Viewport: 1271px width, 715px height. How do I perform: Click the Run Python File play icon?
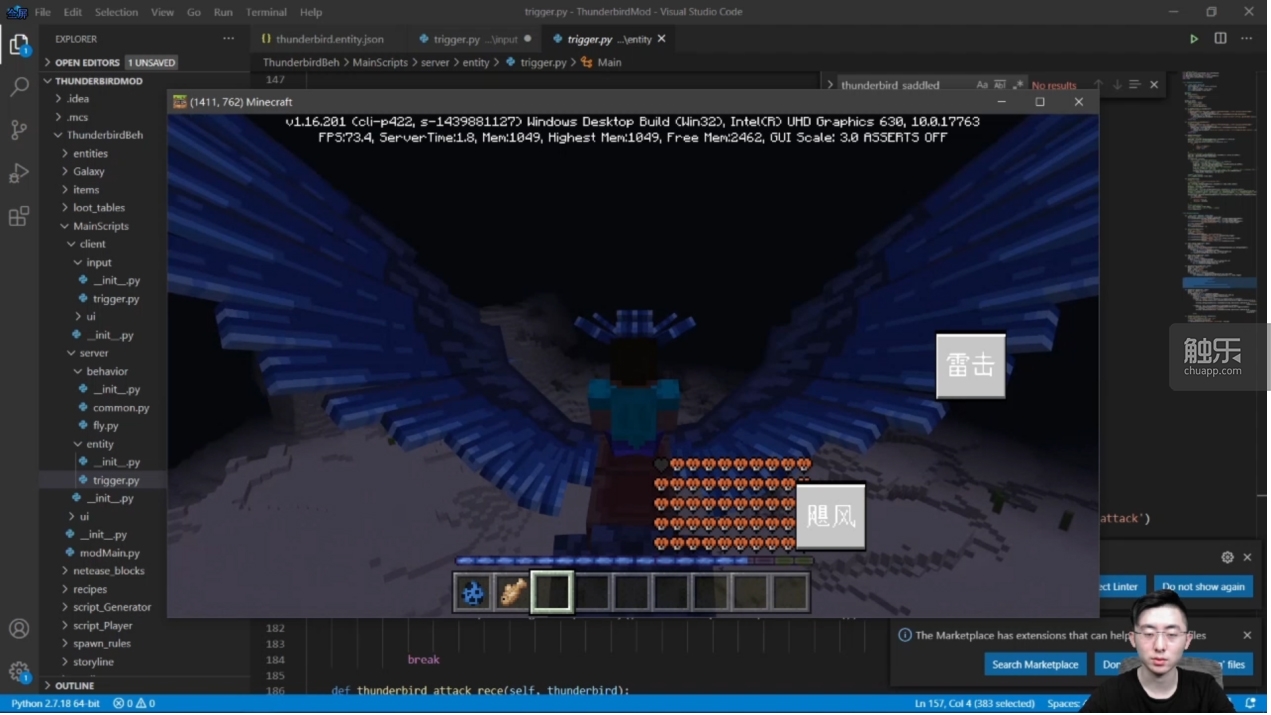pos(1194,39)
